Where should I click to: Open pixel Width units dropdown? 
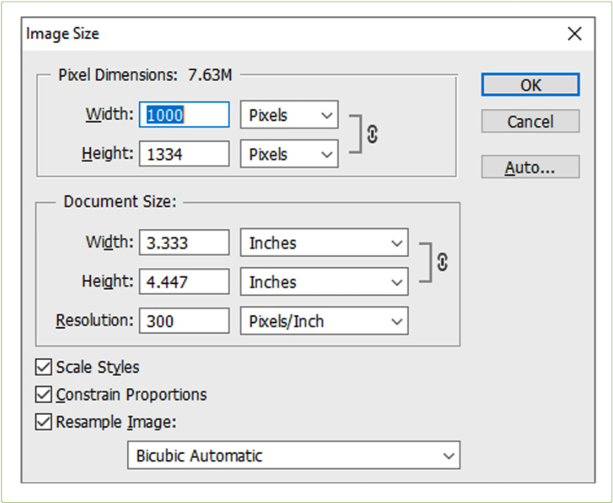click(290, 115)
